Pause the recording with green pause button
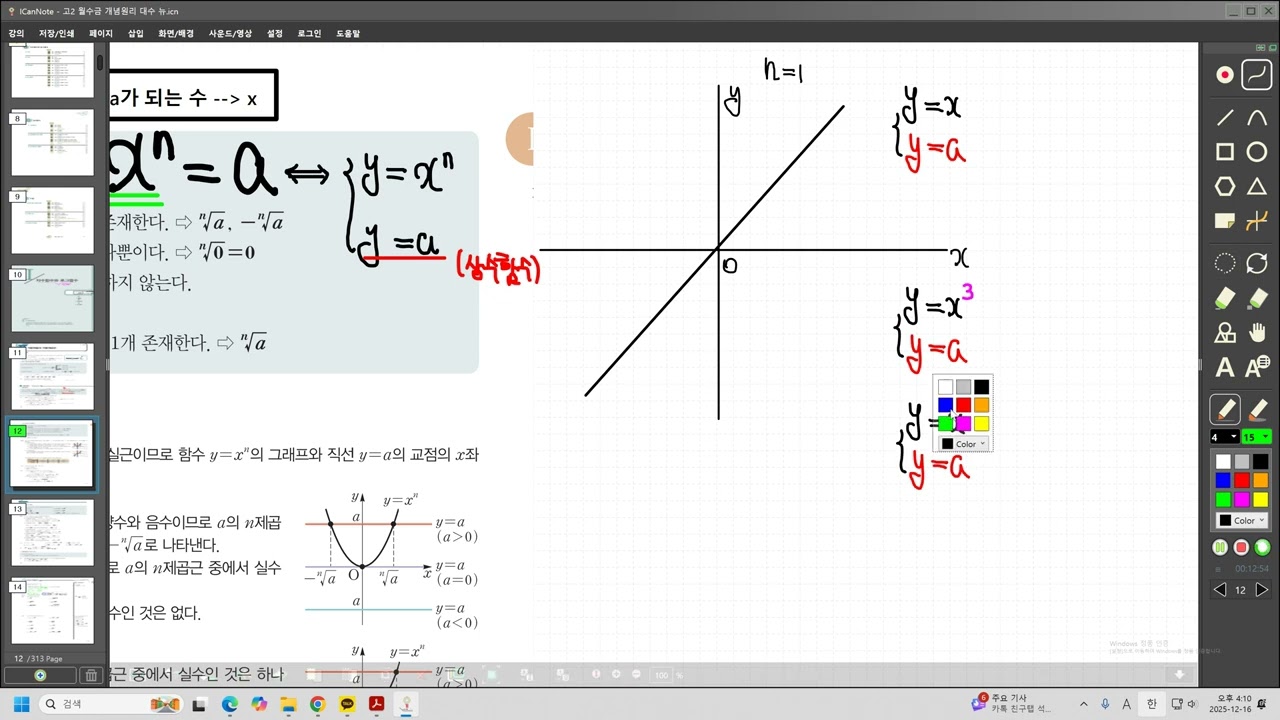This screenshot has height=720, width=1280. [x=1220, y=547]
